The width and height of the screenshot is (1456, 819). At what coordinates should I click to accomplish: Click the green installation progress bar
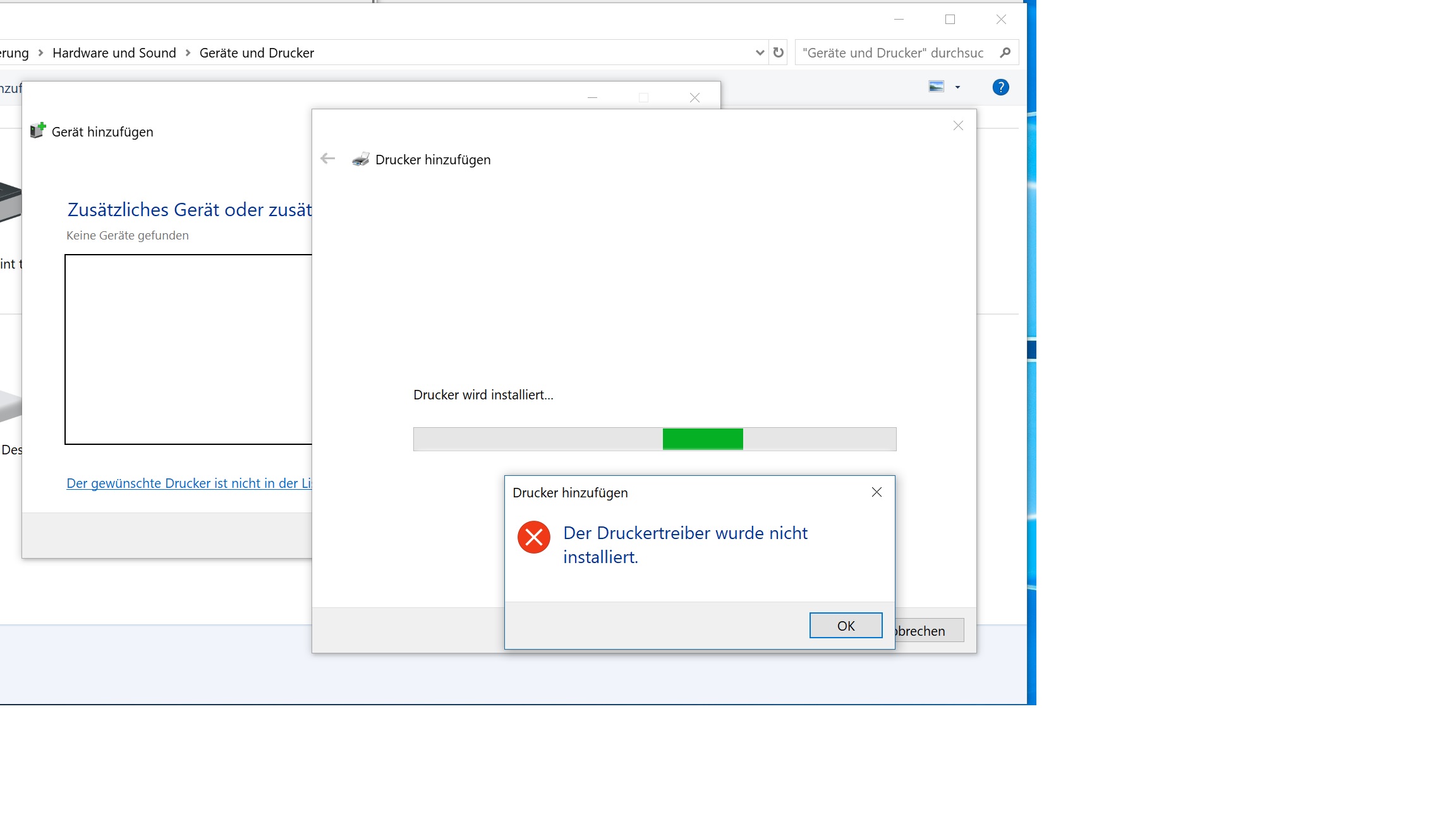tap(703, 439)
